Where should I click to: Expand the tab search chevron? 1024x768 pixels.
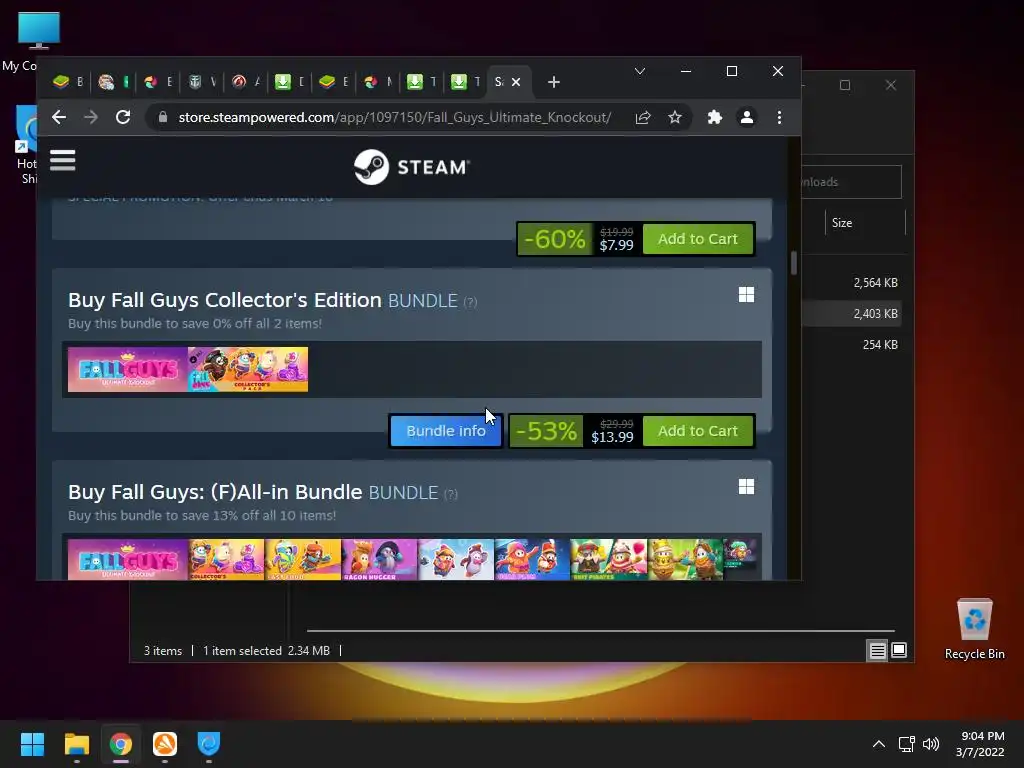pyautogui.click(x=640, y=71)
